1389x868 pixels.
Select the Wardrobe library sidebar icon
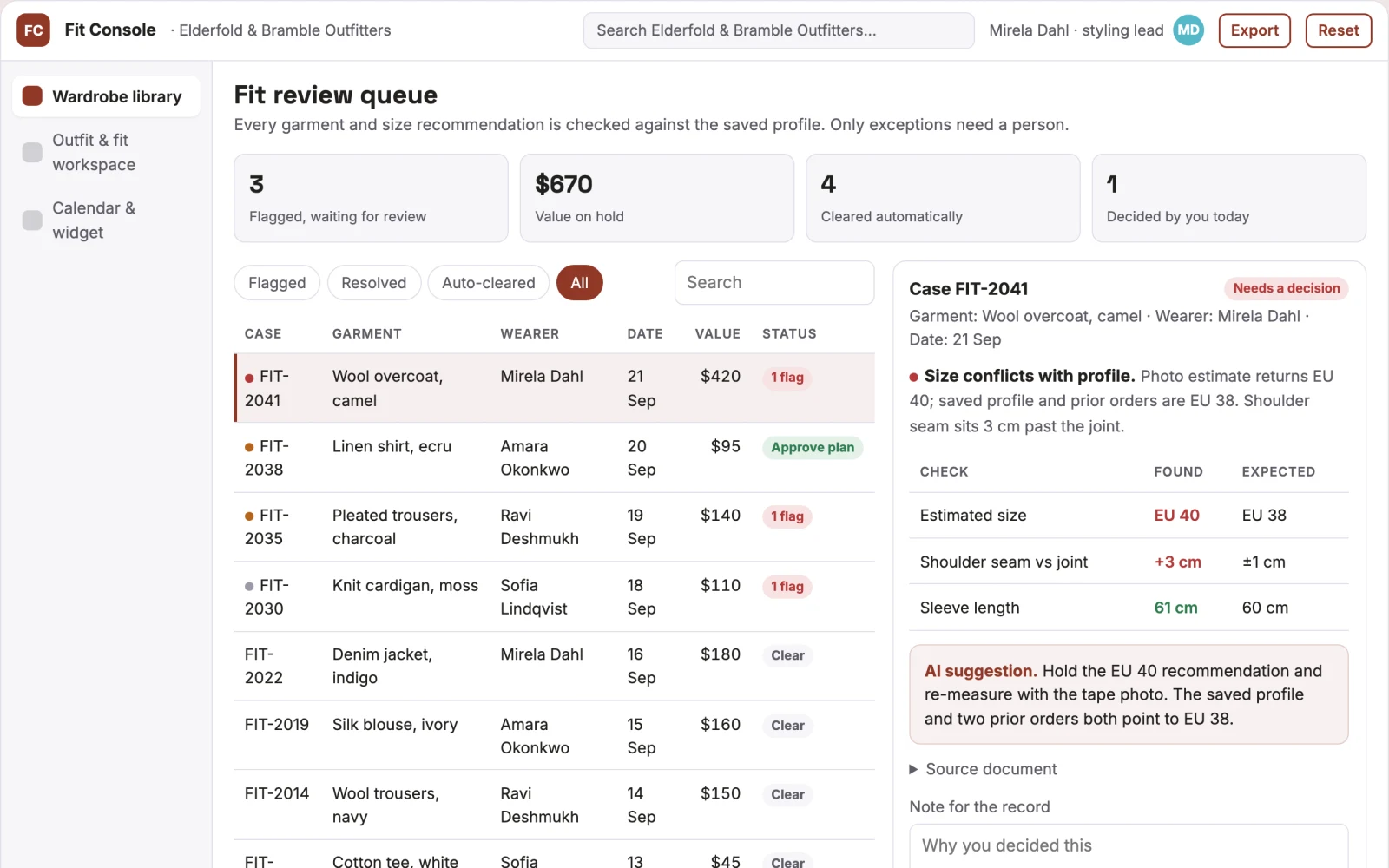(32, 96)
